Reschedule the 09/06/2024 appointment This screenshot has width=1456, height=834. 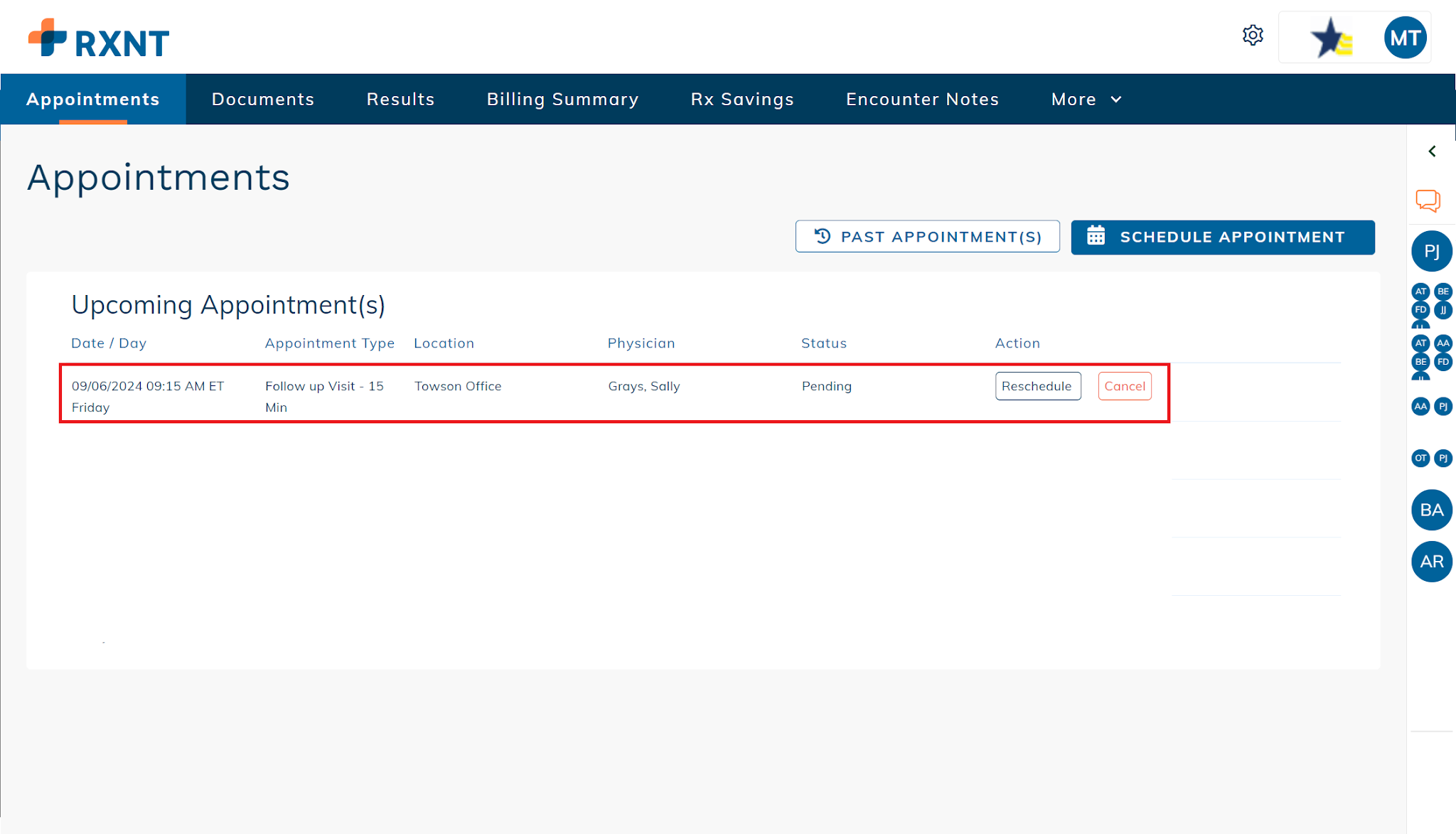coord(1037,386)
